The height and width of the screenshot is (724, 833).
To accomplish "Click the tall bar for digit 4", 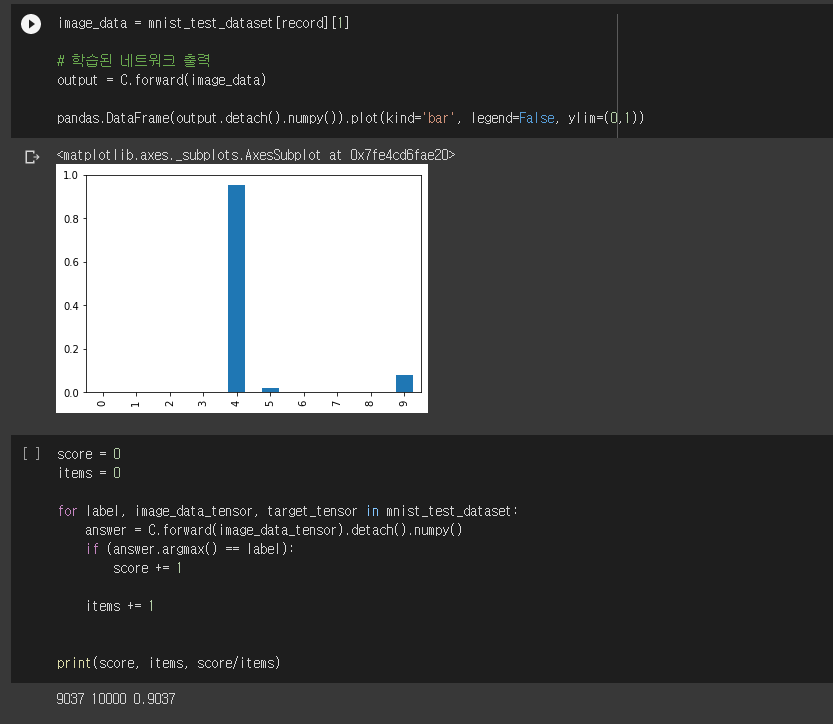I will (236, 288).
